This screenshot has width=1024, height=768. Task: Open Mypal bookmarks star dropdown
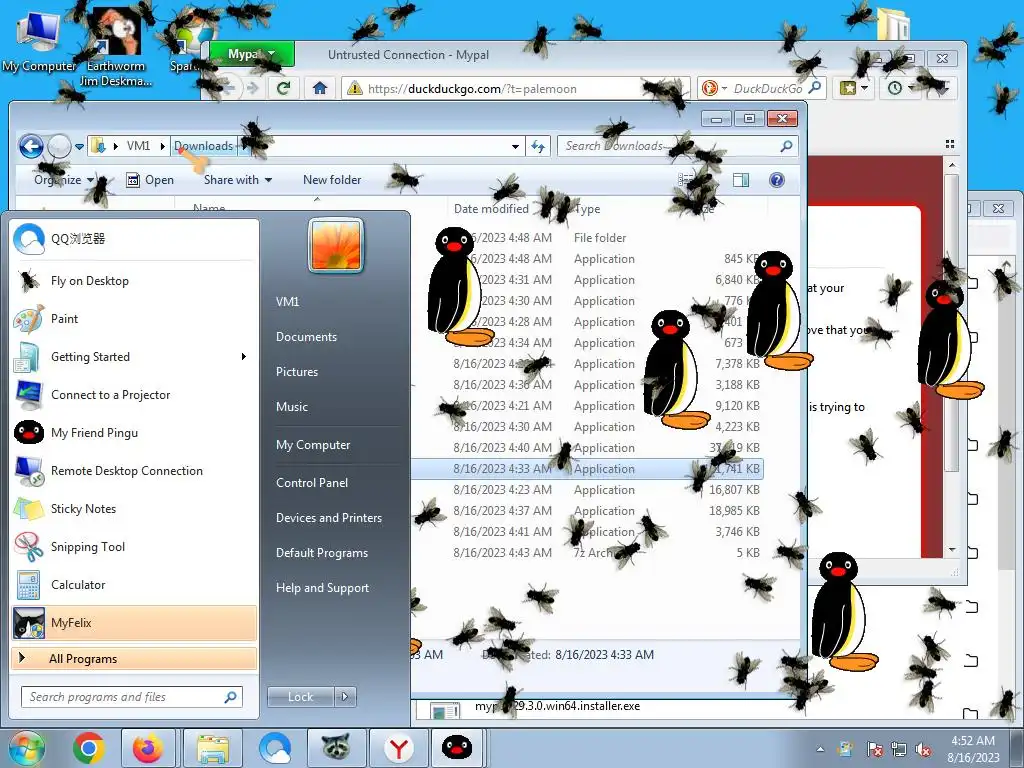tap(854, 88)
